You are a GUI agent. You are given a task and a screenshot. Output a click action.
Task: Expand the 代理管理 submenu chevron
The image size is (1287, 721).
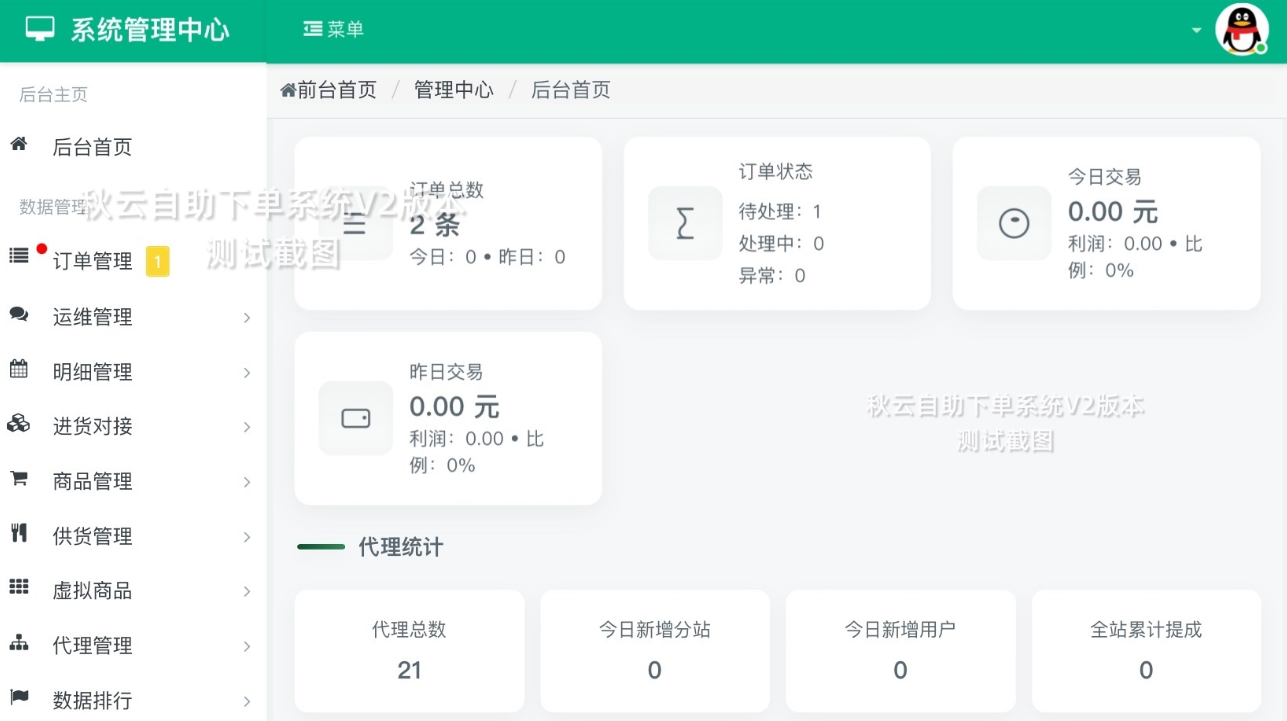click(x=247, y=646)
